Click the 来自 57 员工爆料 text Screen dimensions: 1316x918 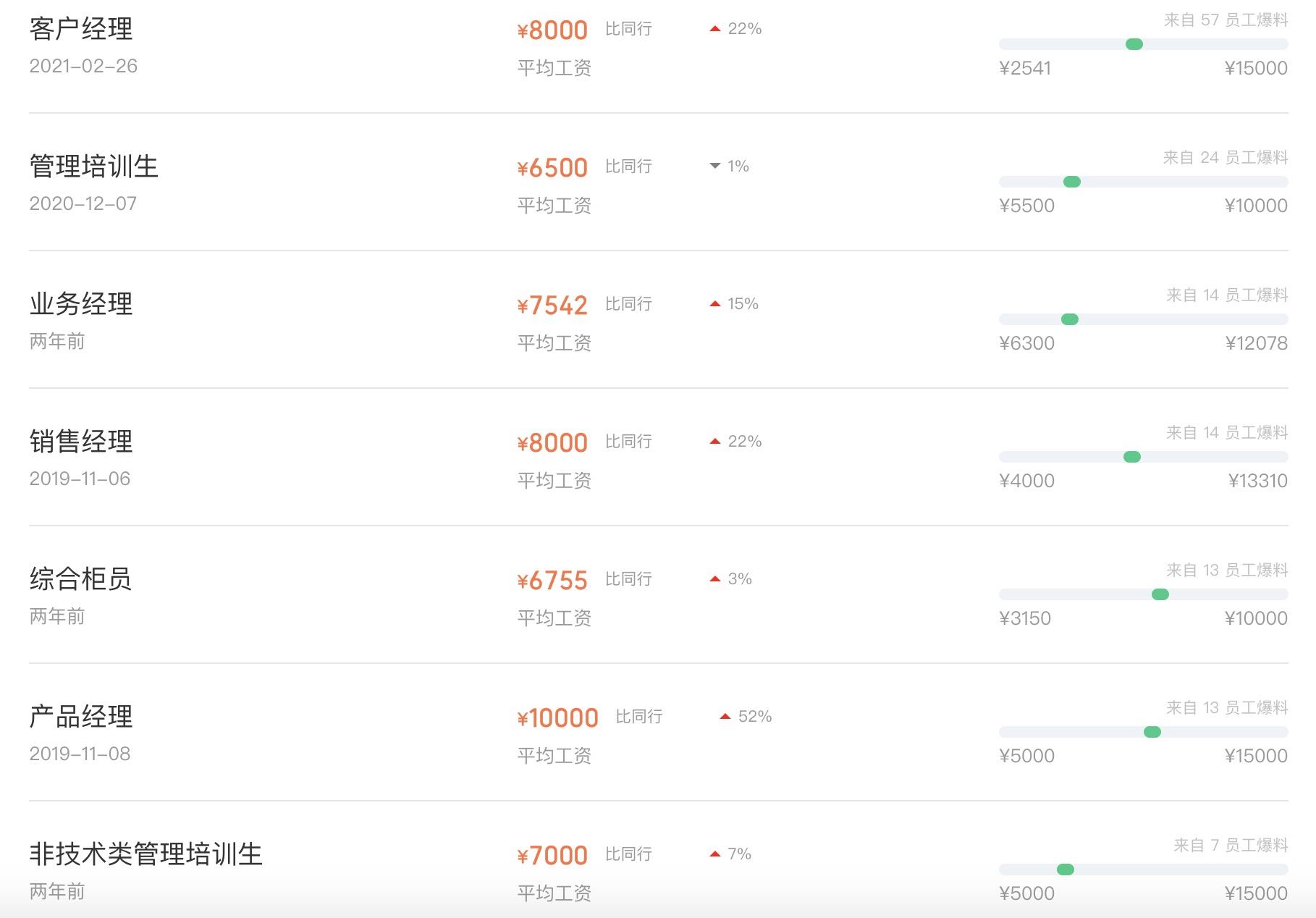coord(1226,20)
